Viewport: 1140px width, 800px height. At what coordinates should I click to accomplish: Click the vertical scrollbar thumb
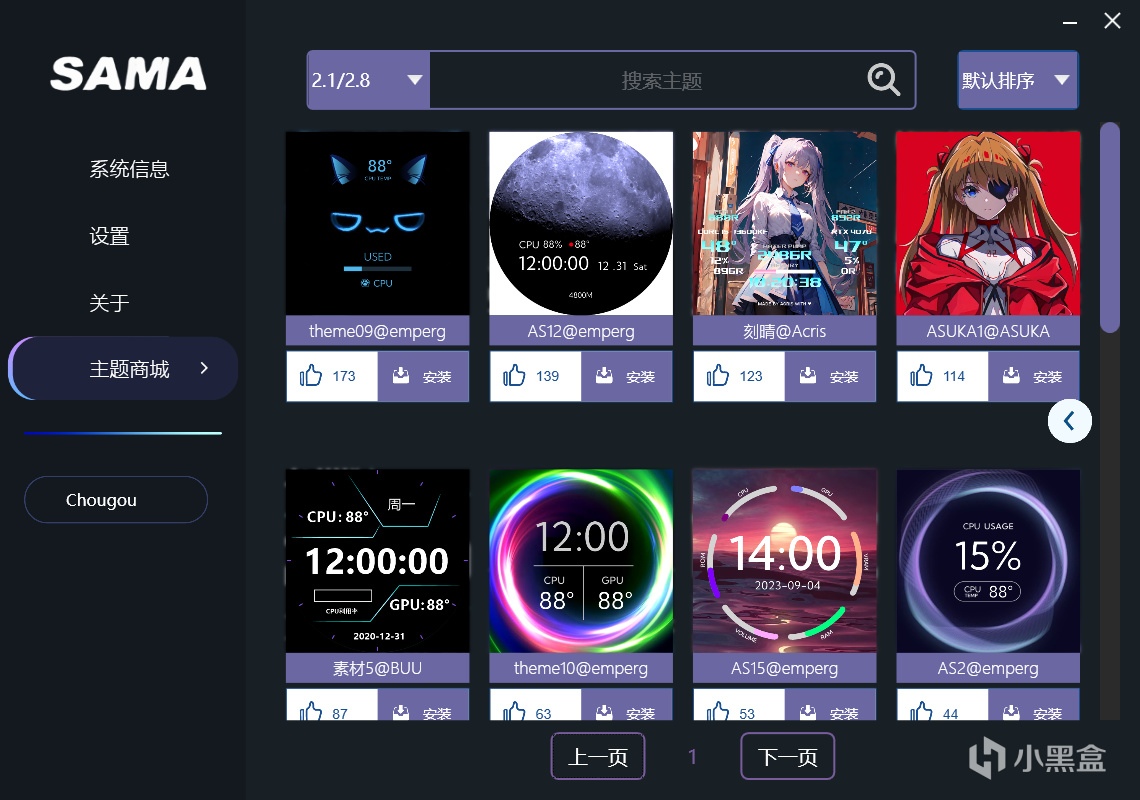pos(1109,228)
